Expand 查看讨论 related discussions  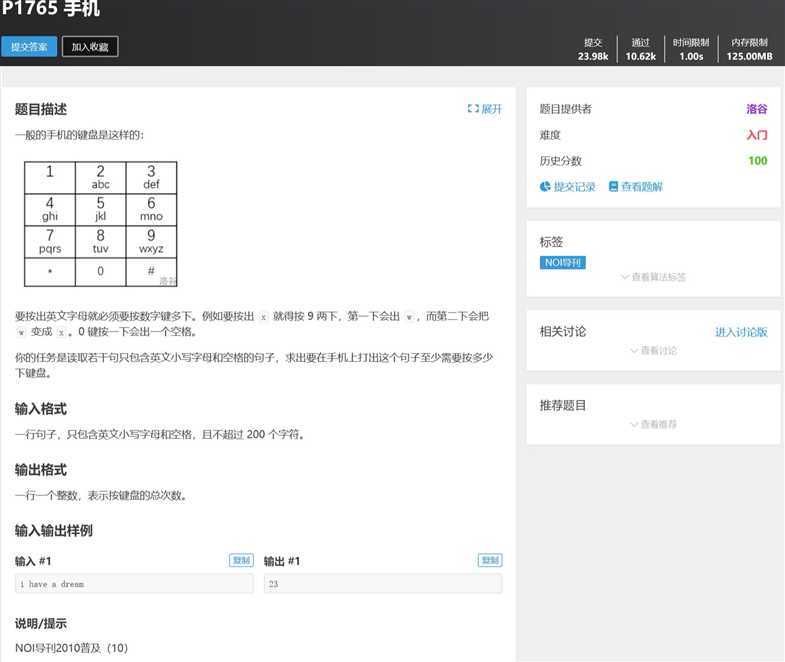(653, 351)
